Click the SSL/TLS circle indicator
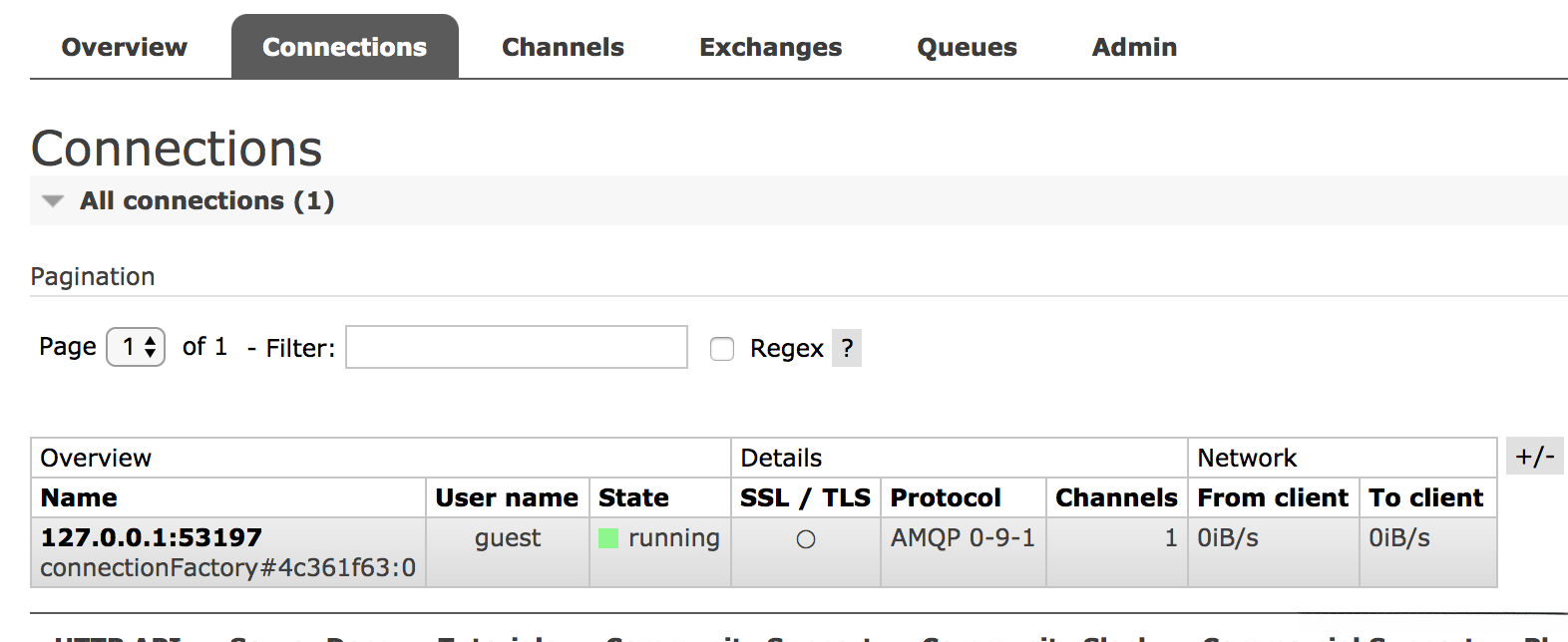This screenshot has width=1568, height=642. pos(806,539)
